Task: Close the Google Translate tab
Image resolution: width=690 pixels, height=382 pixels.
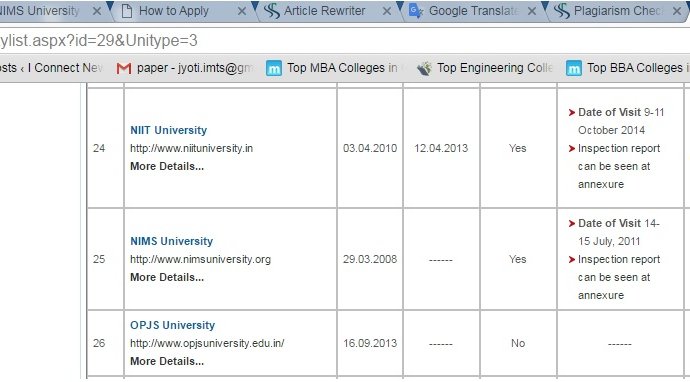Action: point(532,11)
